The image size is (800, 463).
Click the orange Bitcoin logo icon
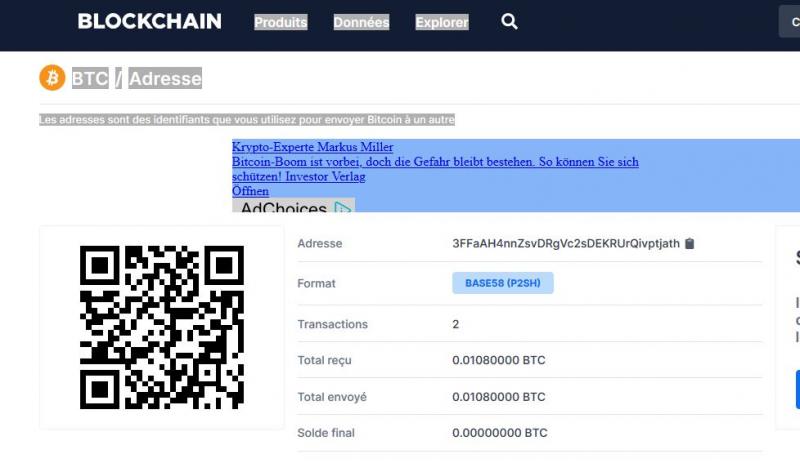[53, 78]
